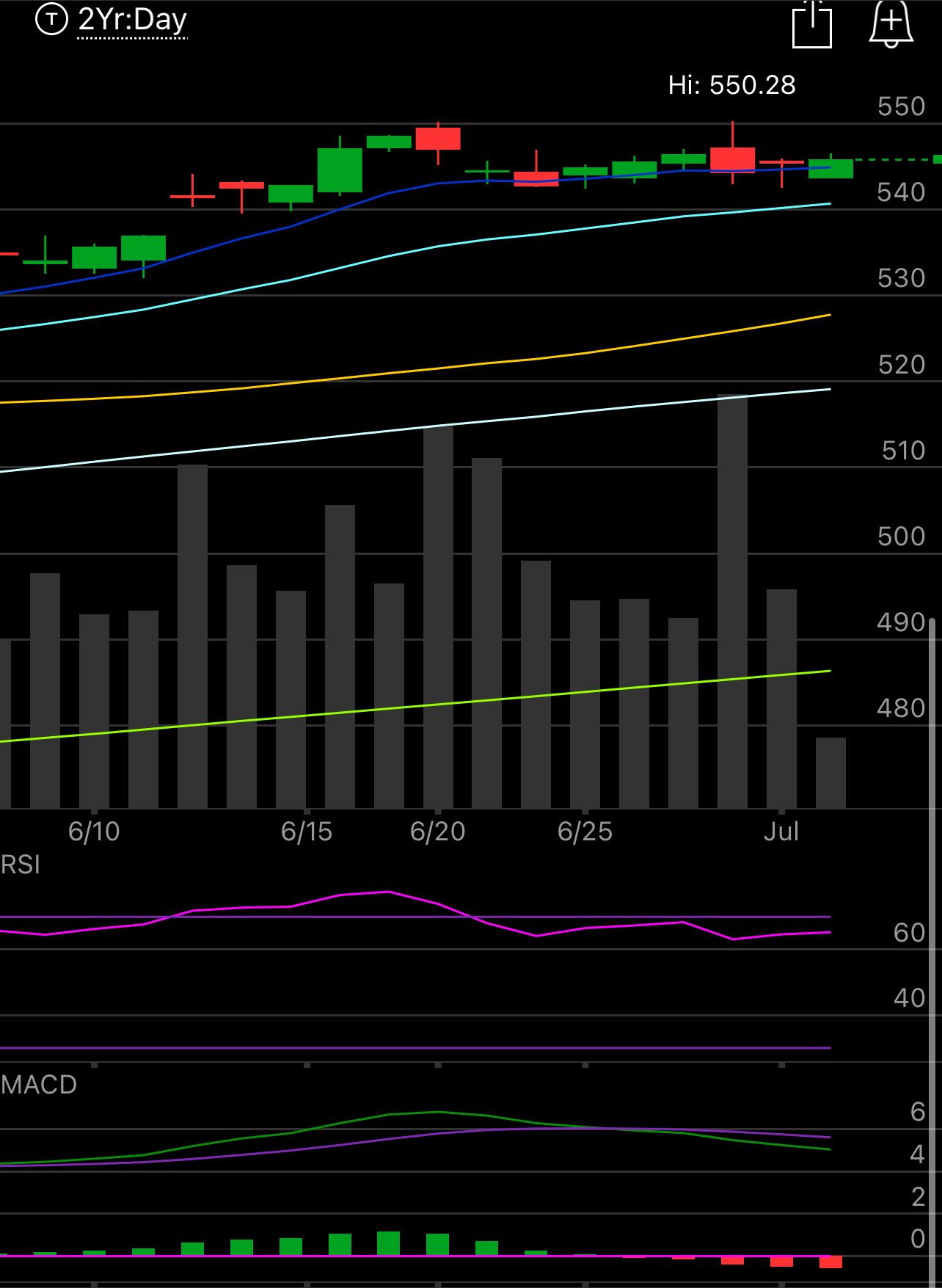The height and width of the screenshot is (1288, 942).
Task: Tap the 490 price axis label
Action: (902, 622)
